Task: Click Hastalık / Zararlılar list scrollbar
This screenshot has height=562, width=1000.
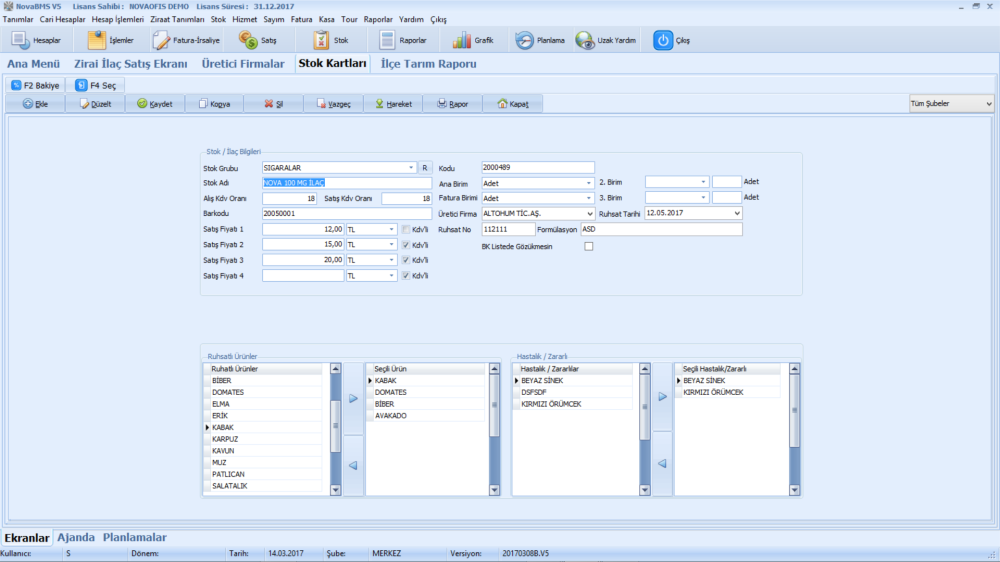Action: pyautogui.click(x=645, y=429)
